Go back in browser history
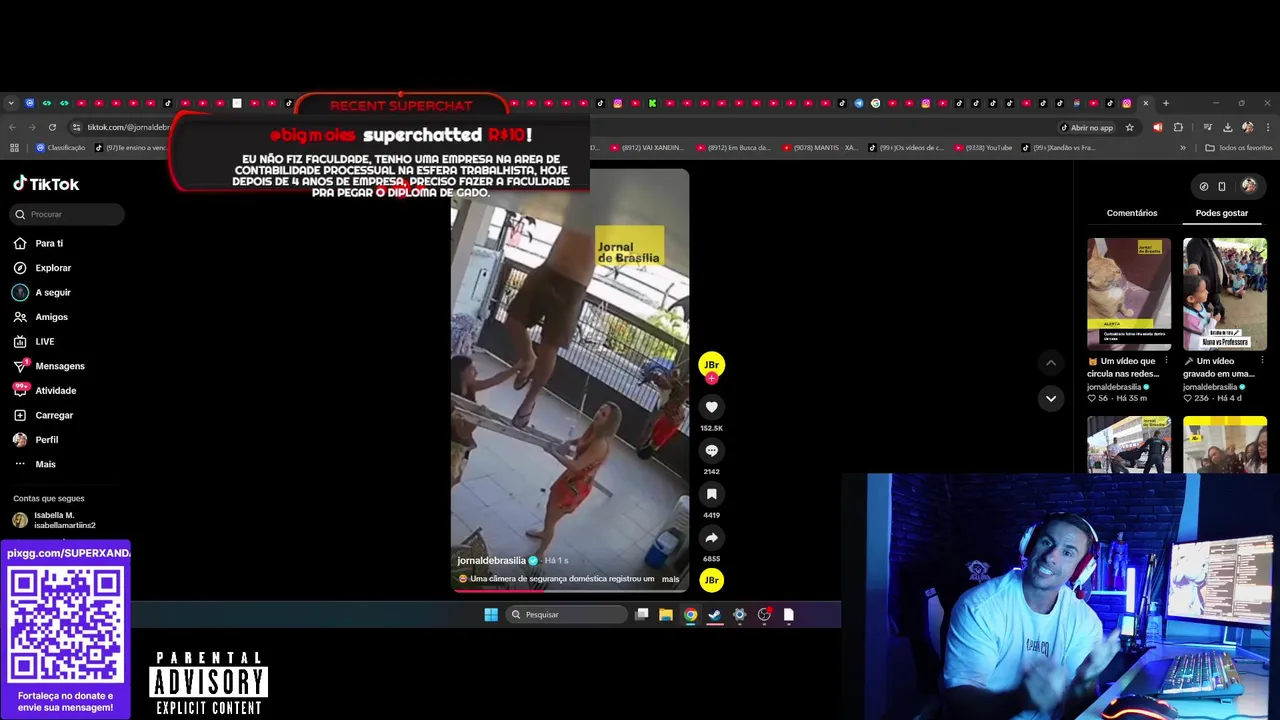This screenshot has height=720, width=1280. point(12,127)
